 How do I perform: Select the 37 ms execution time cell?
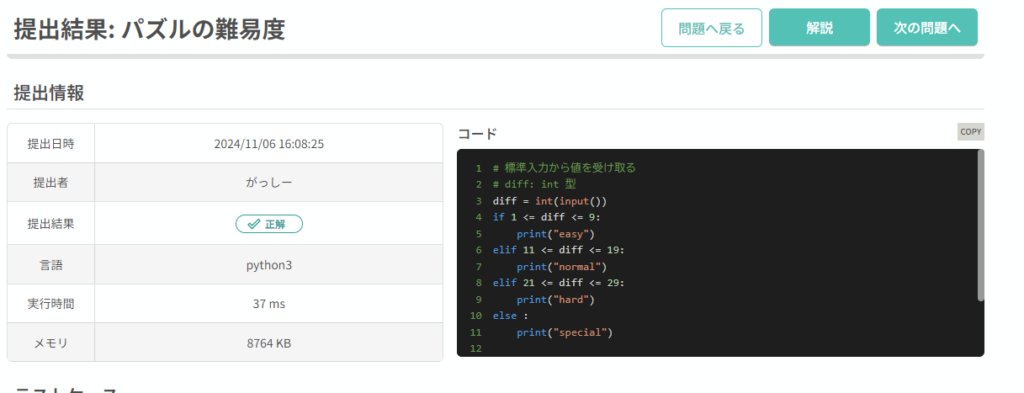pos(269,304)
